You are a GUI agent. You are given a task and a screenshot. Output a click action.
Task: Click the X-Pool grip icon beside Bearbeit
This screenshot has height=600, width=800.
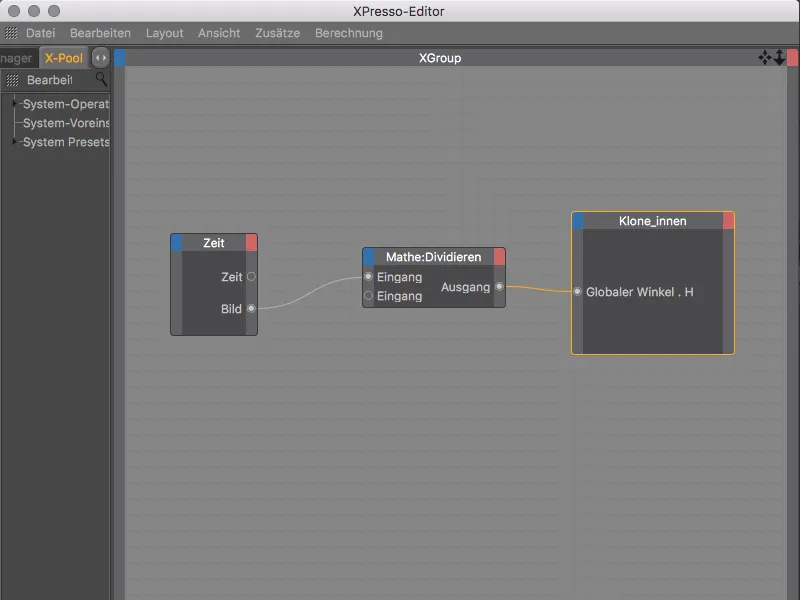[12, 80]
